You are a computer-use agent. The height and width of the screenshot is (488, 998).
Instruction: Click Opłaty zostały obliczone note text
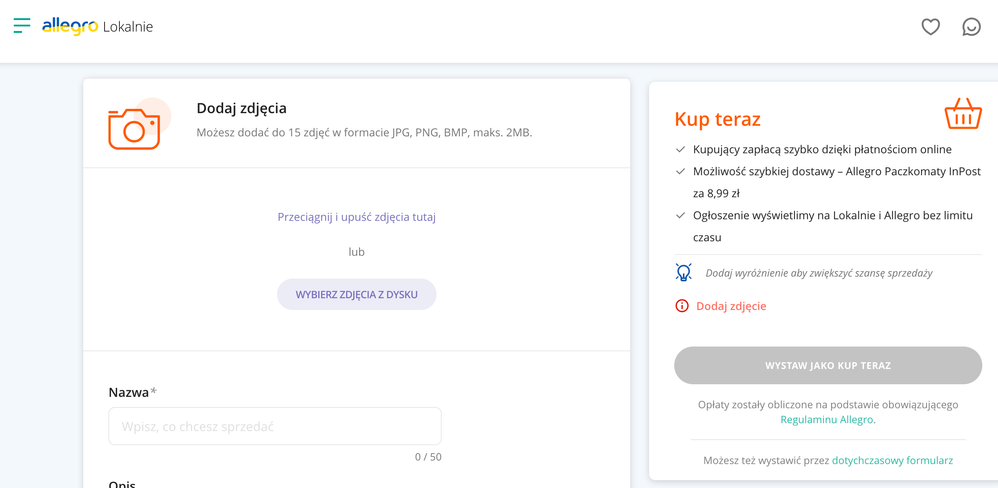(x=828, y=412)
